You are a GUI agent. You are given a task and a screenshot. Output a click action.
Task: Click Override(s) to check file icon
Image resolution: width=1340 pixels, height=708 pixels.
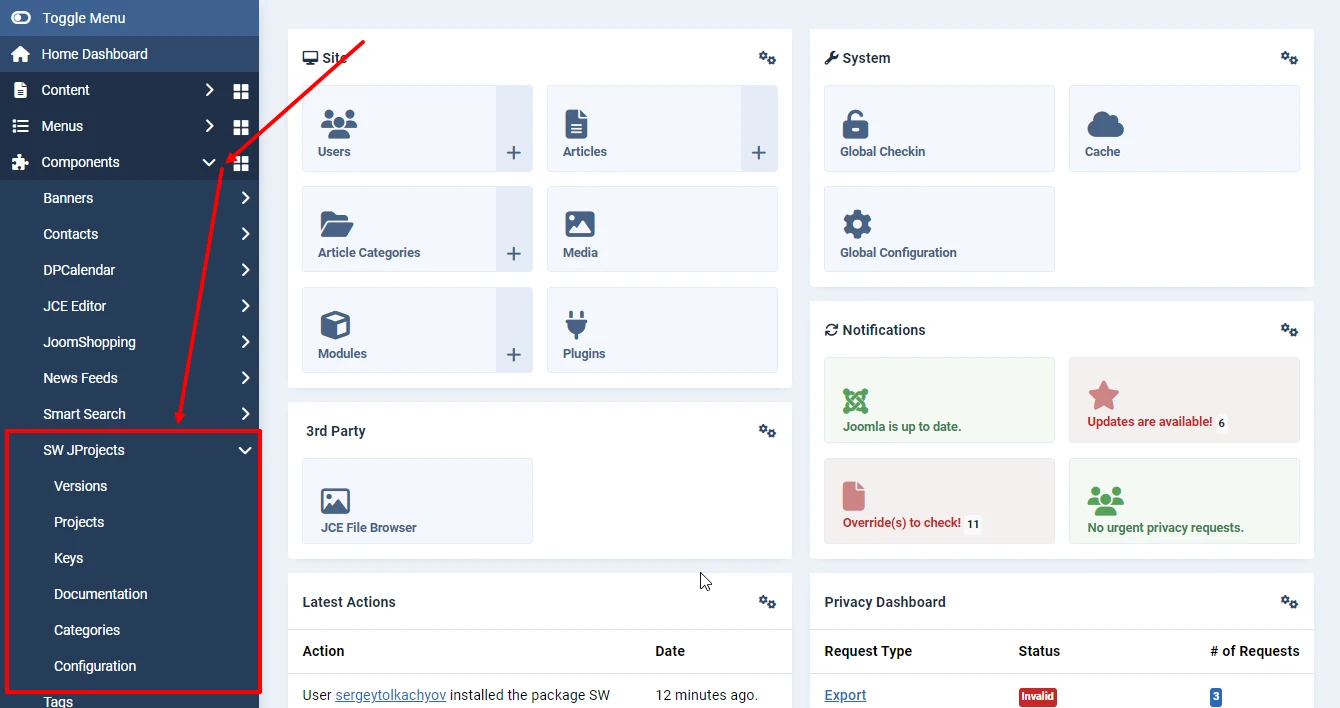click(x=854, y=496)
